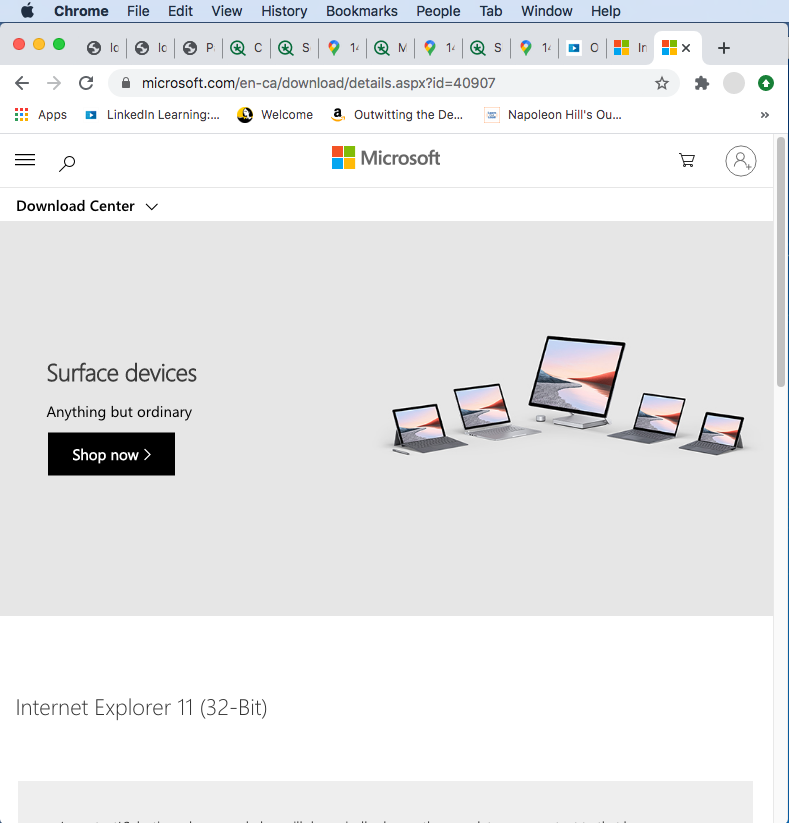Screen dimensions: 789x823
Task: Click the account sign-in avatar icon
Action: click(x=740, y=160)
